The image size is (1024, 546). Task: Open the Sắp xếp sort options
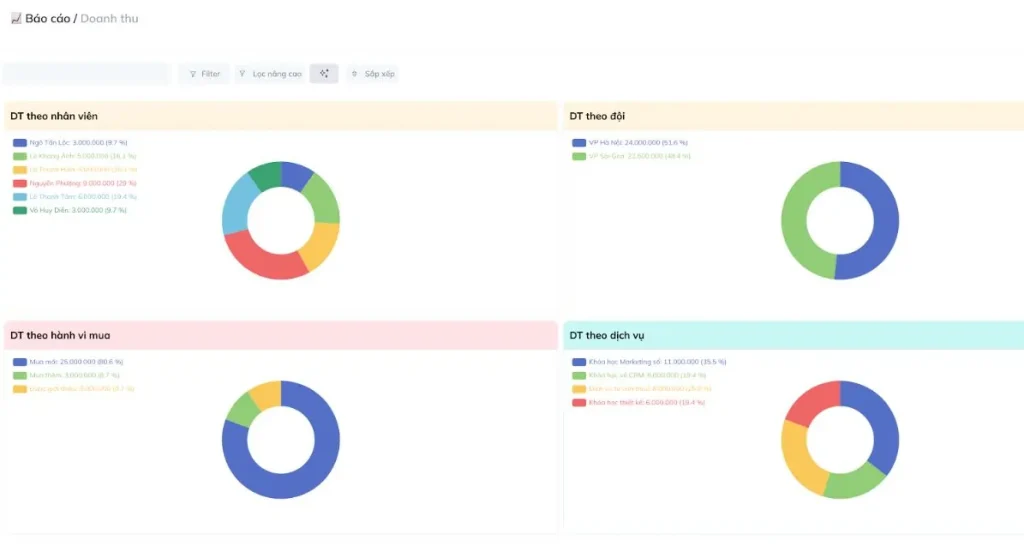(x=372, y=74)
